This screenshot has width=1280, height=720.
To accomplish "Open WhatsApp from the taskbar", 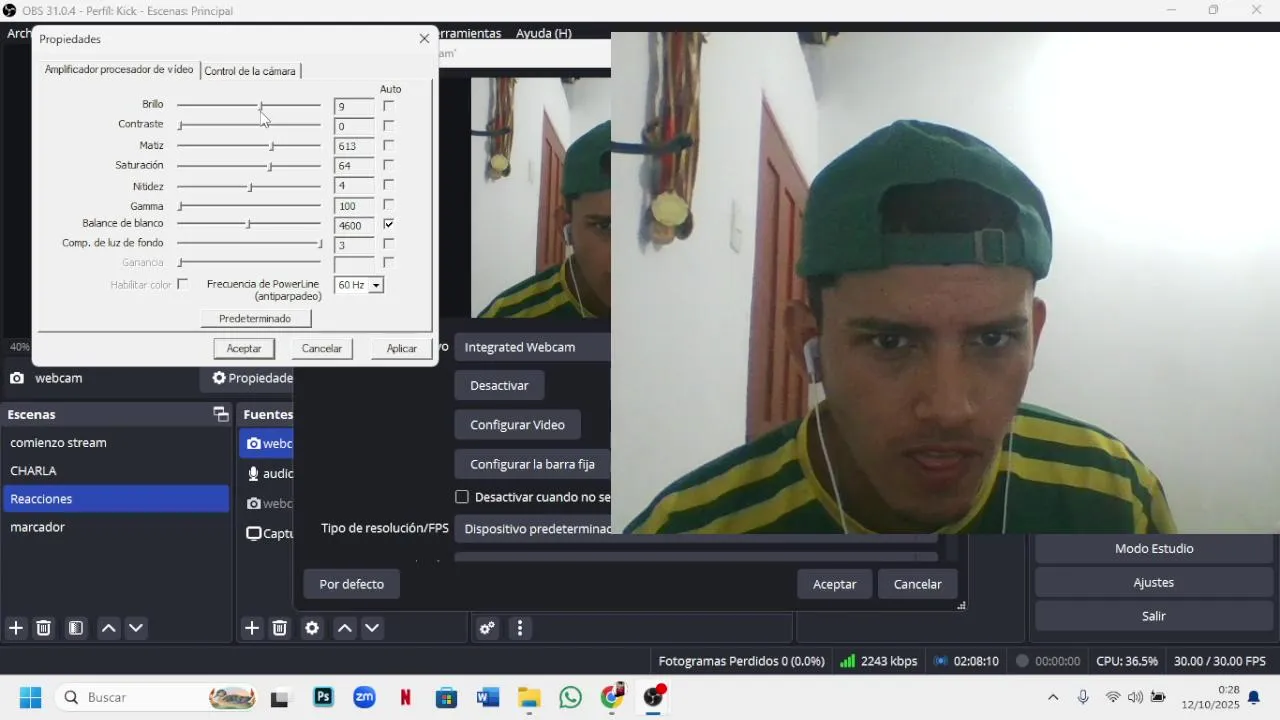I will pyautogui.click(x=570, y=697).
